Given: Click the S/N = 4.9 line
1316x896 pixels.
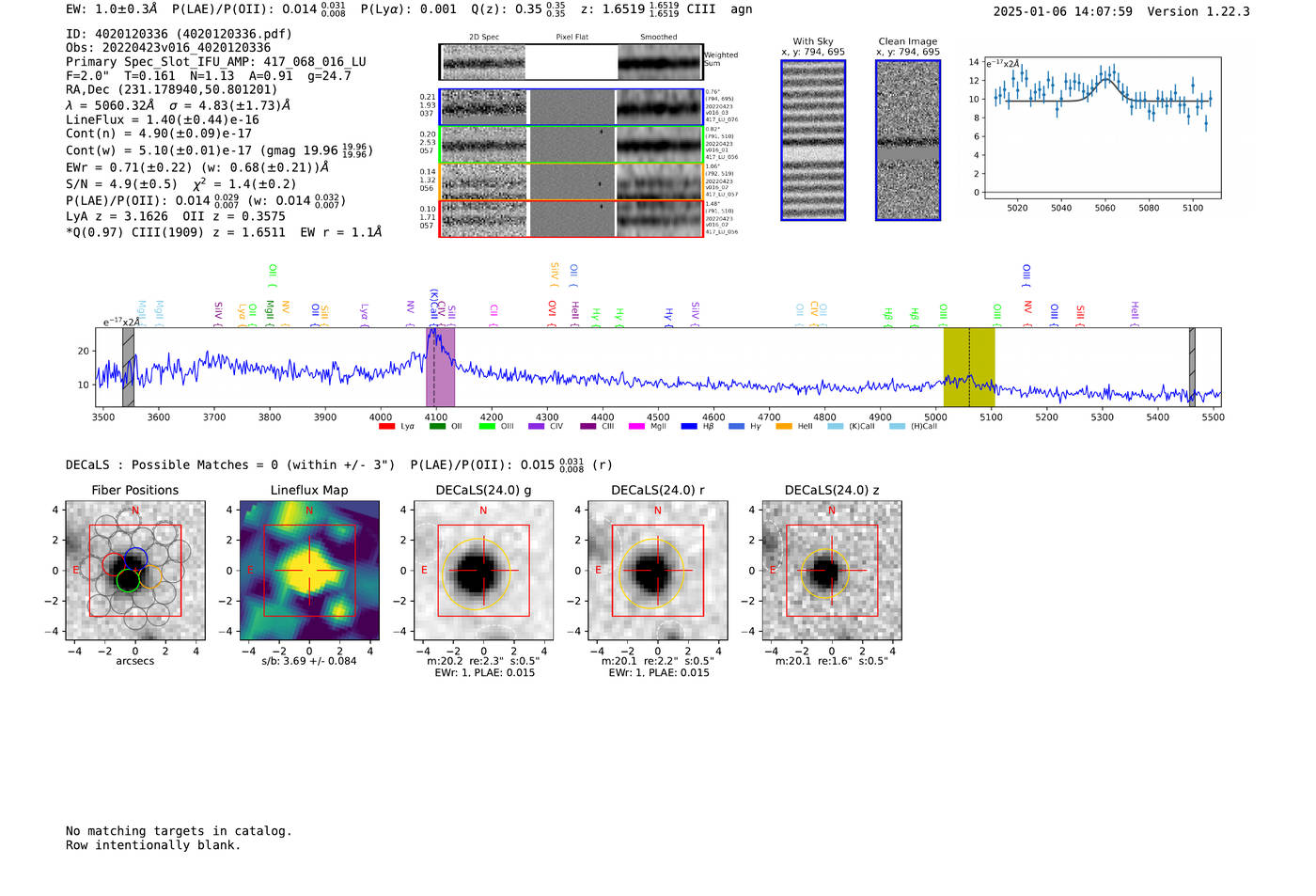Looking at the screenshot, I should pos(180,184).
